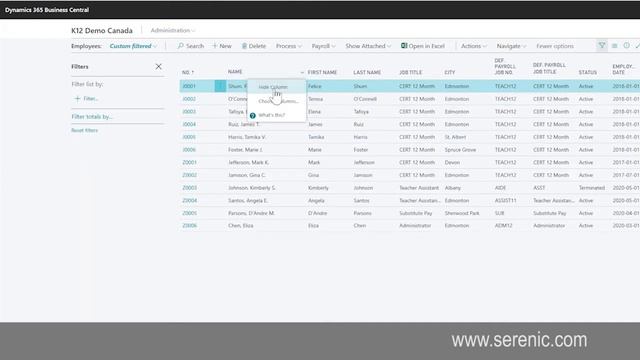Select the name cell Harris, Tamika V.
The image size is (640, 360).
tap(247, 137)
